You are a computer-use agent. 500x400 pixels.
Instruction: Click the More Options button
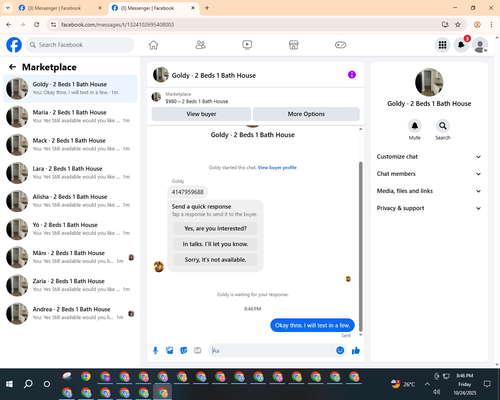[306, 114]
